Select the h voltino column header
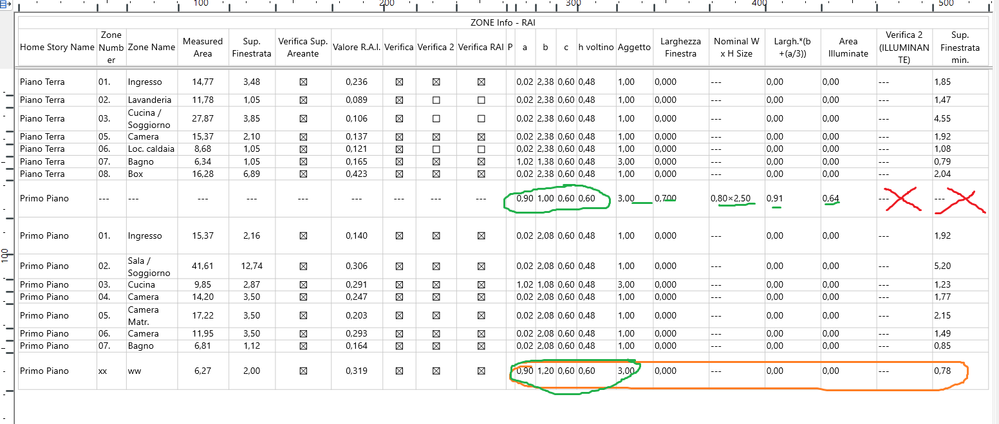Viewport: 999px width, 424px height. [596, 47]
